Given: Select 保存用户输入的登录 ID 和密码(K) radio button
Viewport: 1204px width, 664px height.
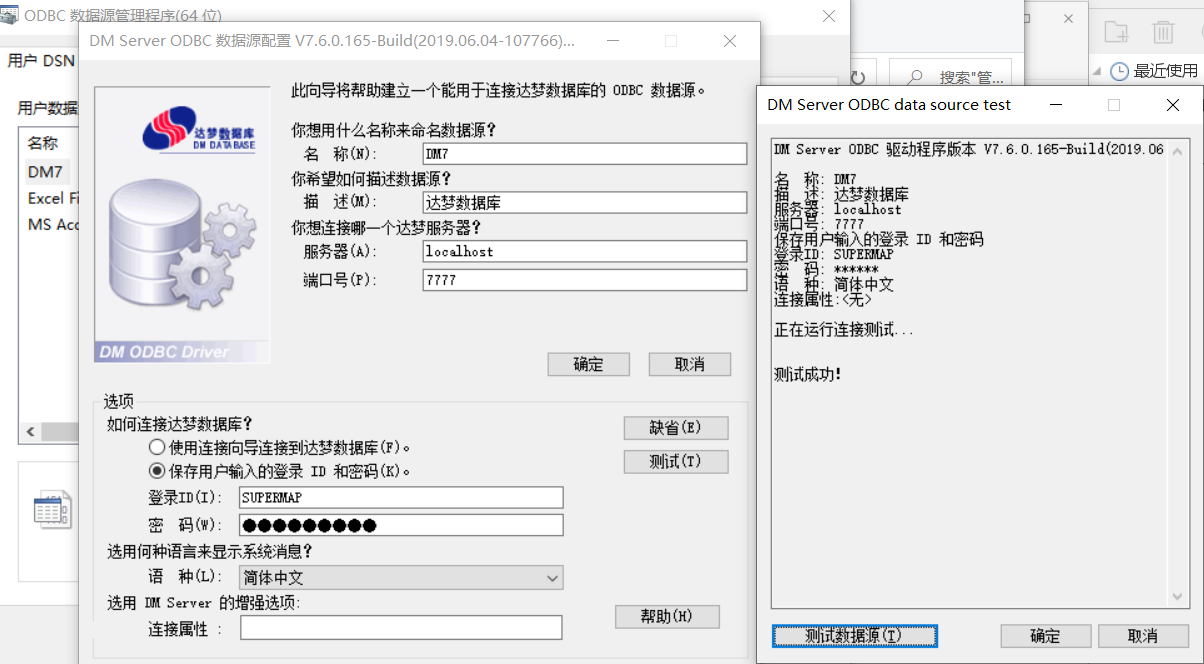Looking at the screenshot, I should (x=157, y=471).
